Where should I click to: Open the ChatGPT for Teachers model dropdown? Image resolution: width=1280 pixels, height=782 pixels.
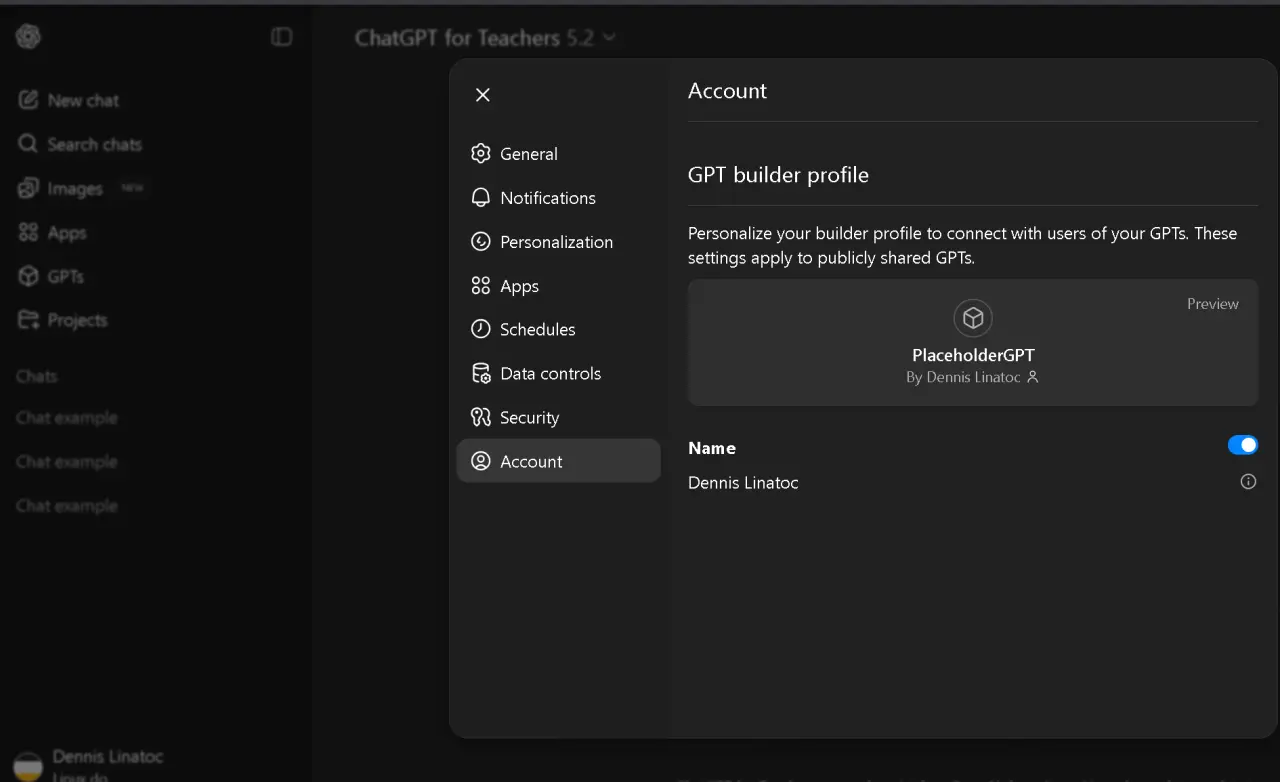[x=485, y=38]
